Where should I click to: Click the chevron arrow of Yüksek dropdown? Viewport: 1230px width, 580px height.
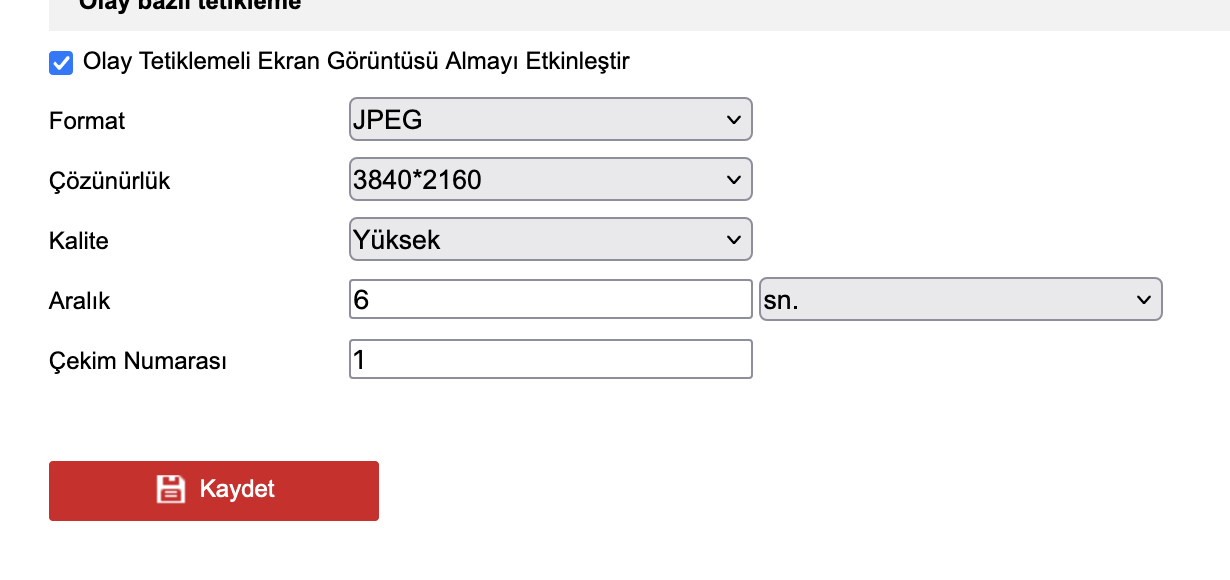coord(734,241)
